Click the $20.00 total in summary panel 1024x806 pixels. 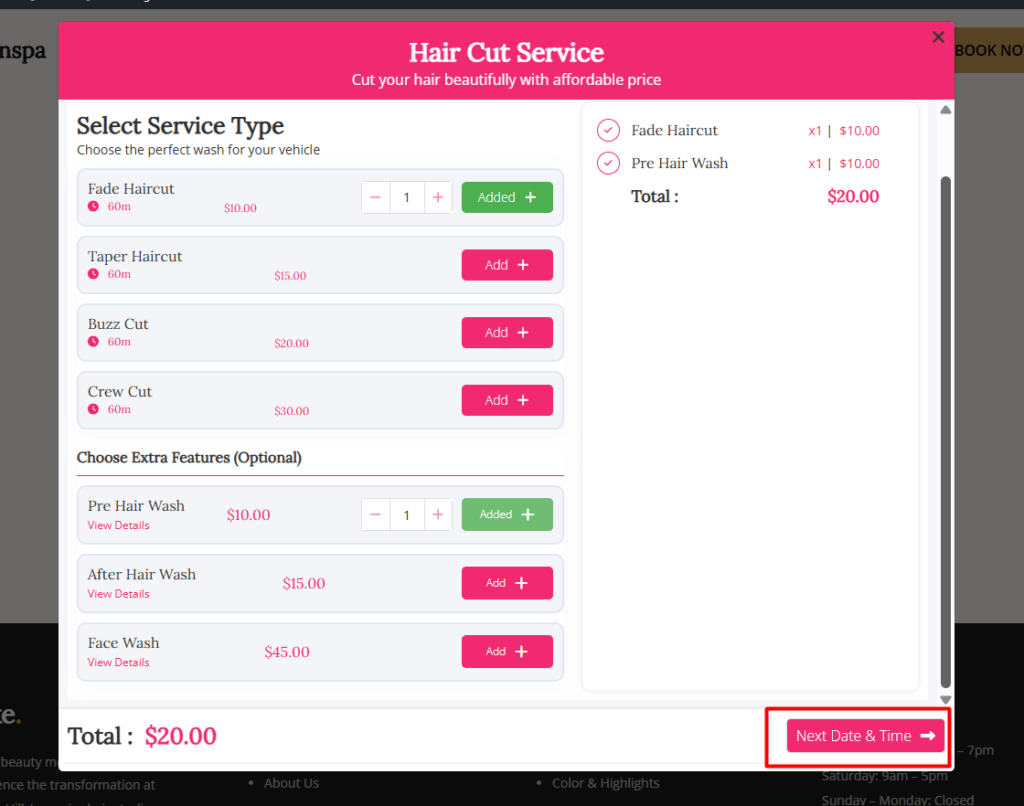click(x=853, y=197)
